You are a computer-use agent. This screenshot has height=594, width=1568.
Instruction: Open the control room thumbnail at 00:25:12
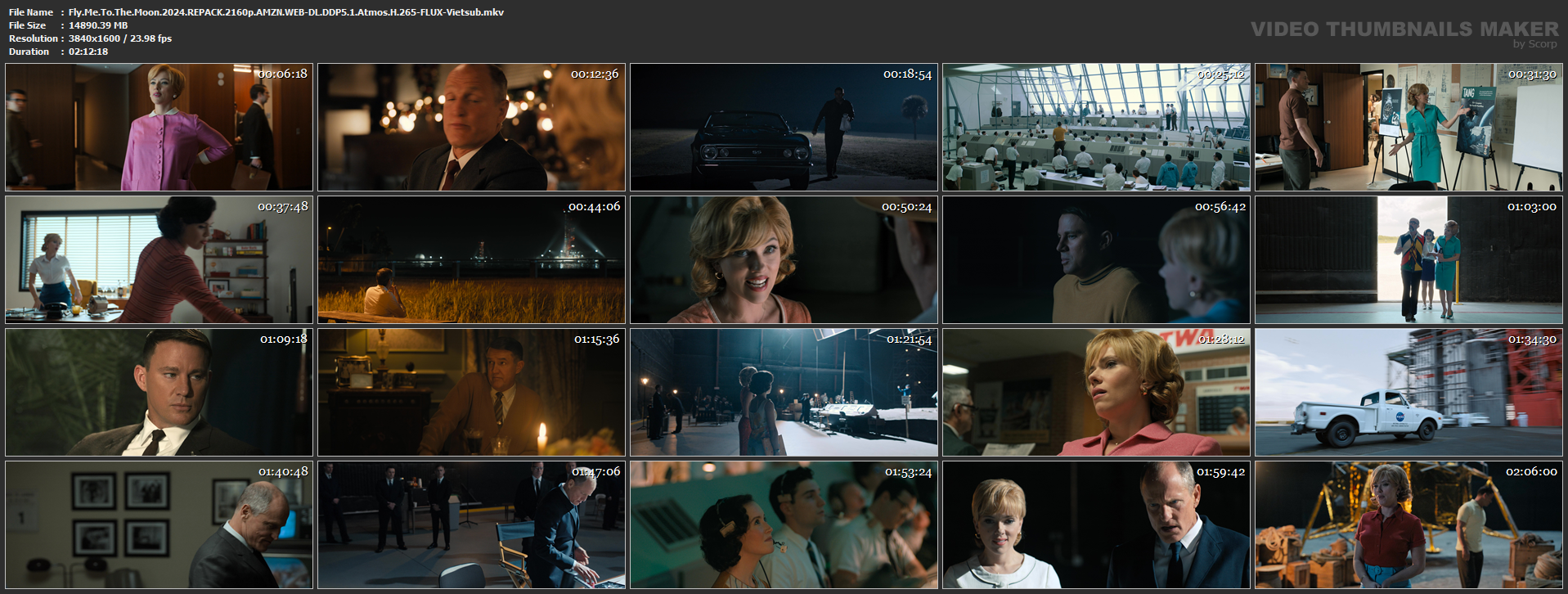coord(1096,128)
